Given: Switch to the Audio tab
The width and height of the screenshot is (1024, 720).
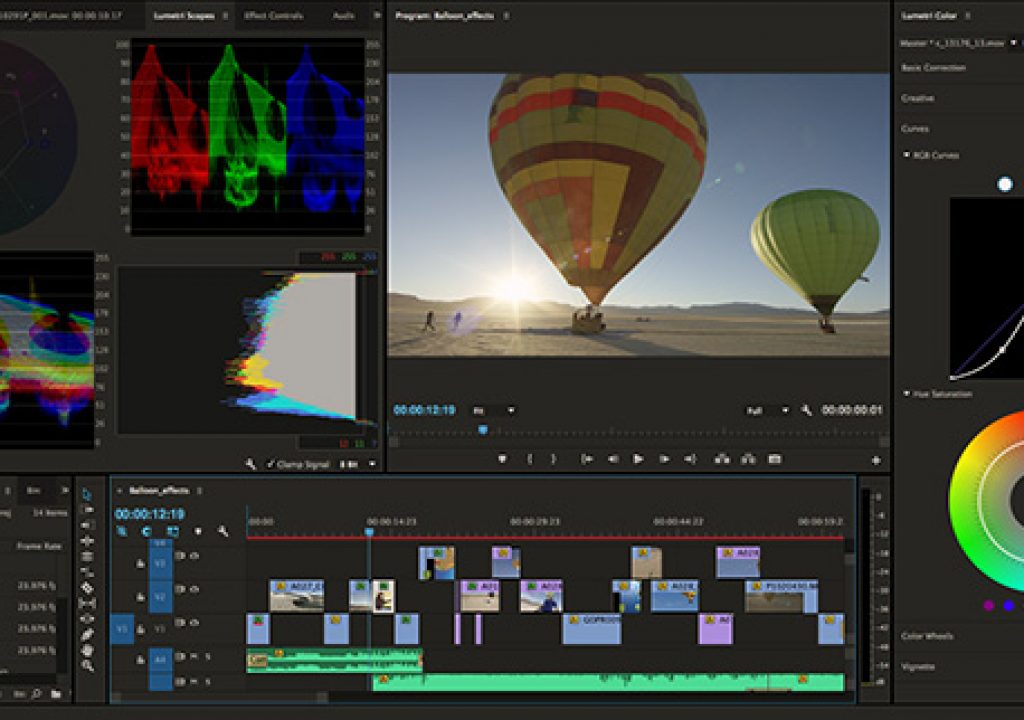Looking at the screenshot, I should pos(344,16).
